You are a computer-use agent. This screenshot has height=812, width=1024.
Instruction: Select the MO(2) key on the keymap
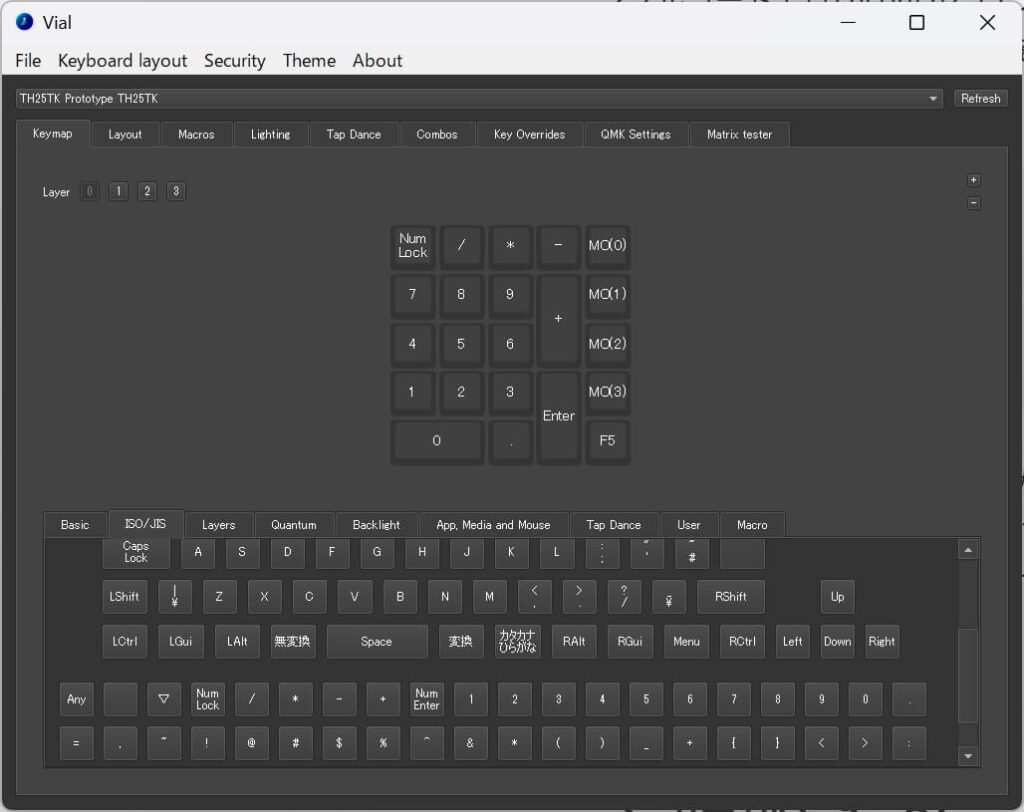pos(607,344)
